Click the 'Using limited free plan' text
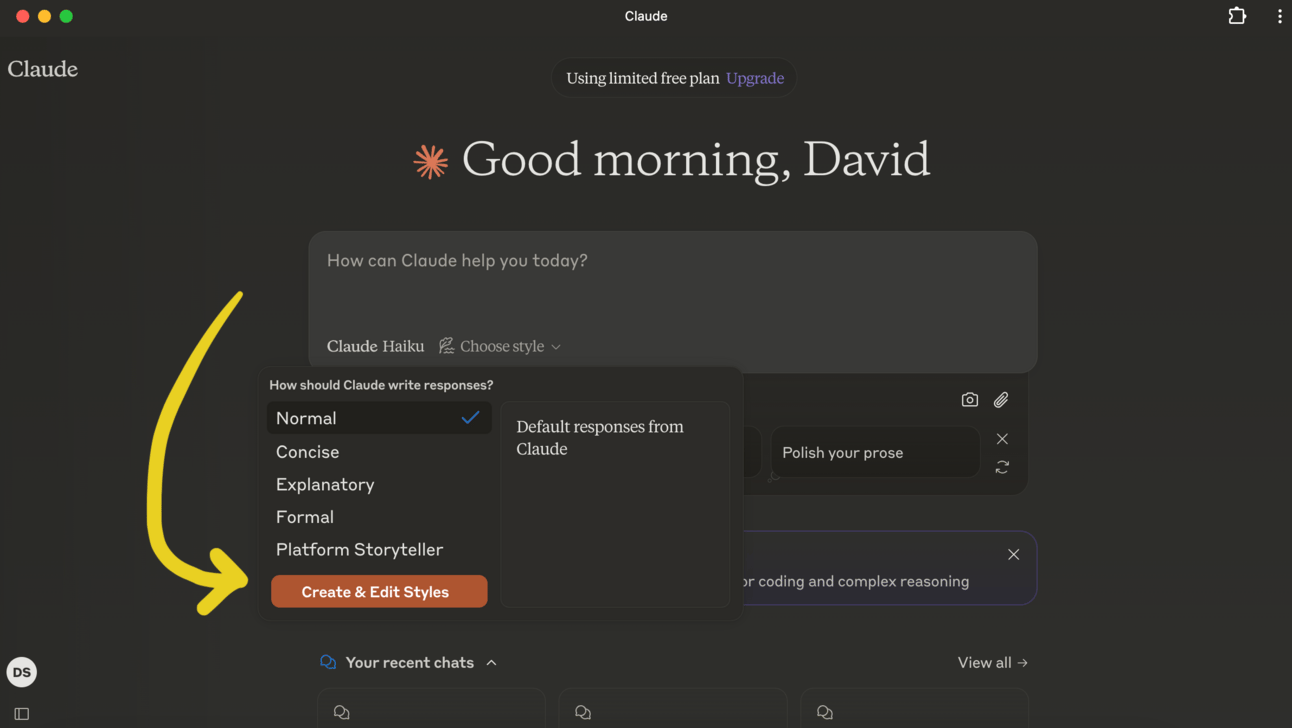 click(643, 78)
